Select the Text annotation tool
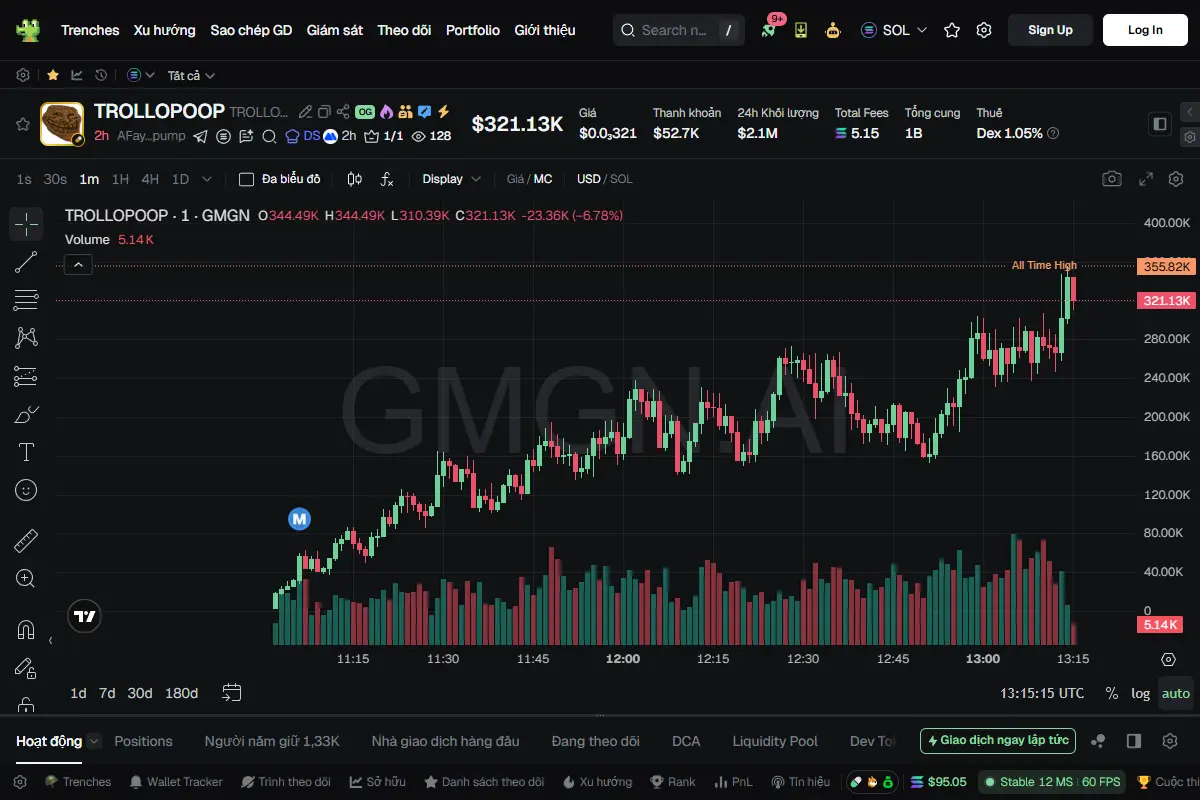 [26, 452]
